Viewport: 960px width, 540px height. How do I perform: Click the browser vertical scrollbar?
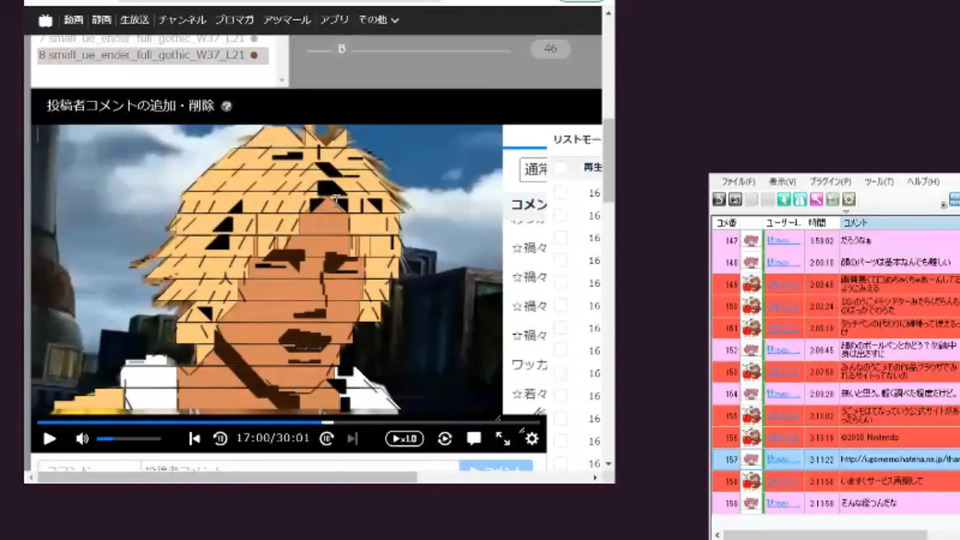[609, 159]
